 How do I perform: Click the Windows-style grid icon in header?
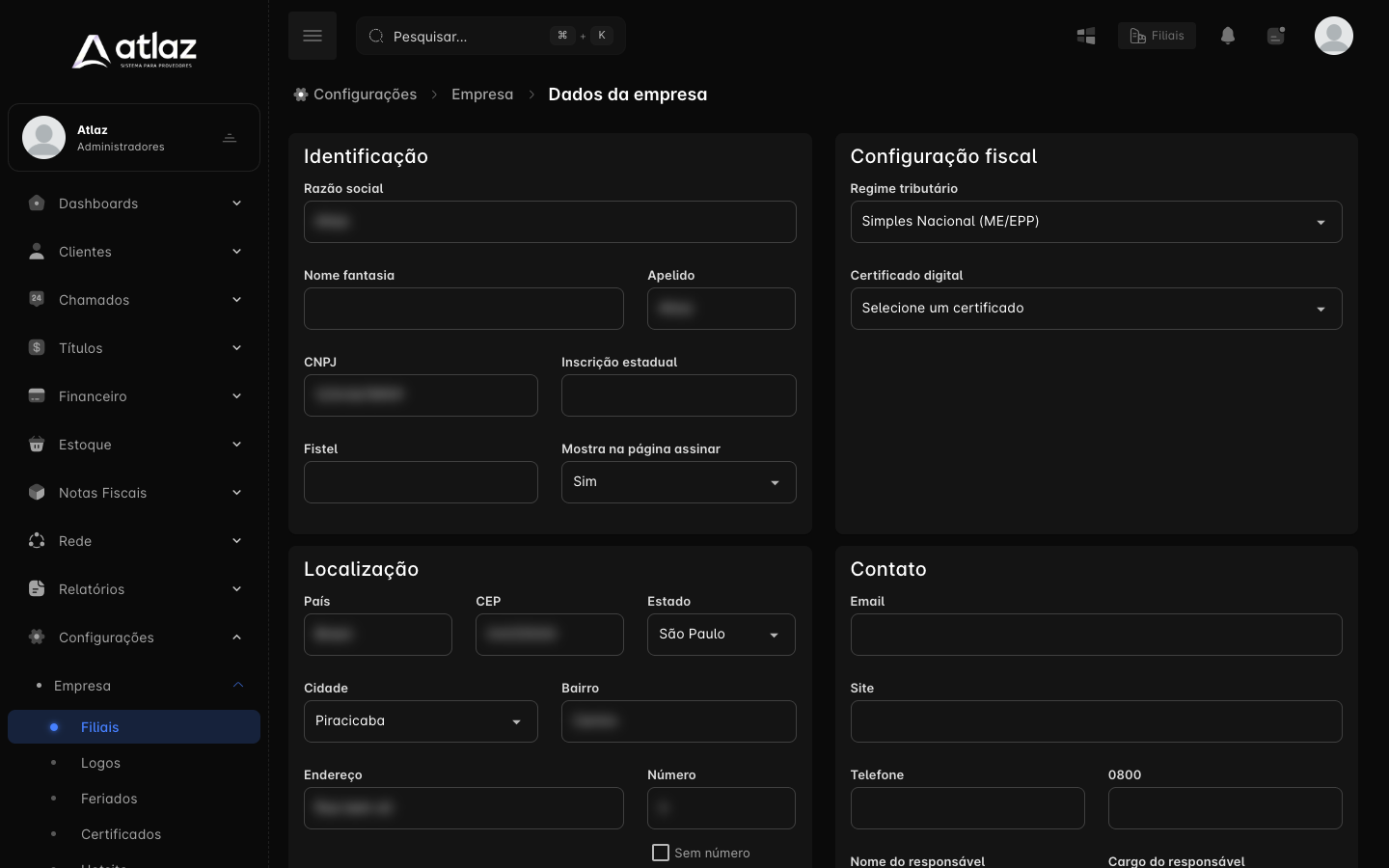[x=1086, y=36]
